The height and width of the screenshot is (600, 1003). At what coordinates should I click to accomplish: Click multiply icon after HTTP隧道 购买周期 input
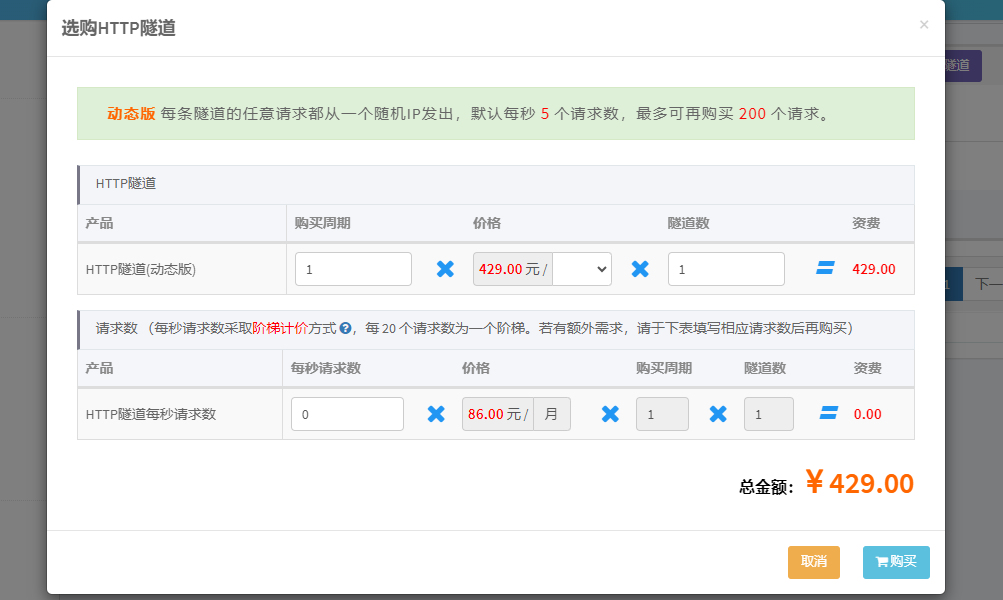click(x=445, y=269)
